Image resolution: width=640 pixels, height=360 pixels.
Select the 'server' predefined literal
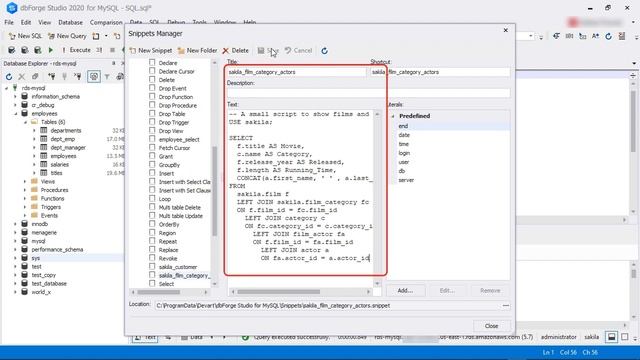[406, 180]
